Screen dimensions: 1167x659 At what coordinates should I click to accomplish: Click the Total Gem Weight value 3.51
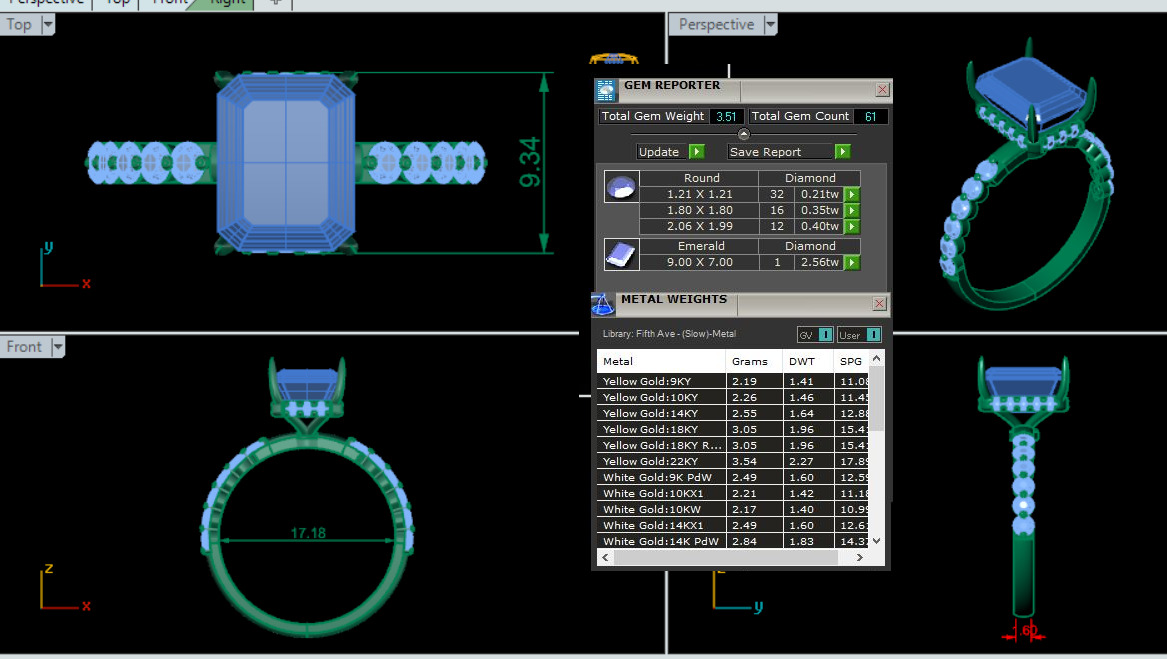[726, 117]
